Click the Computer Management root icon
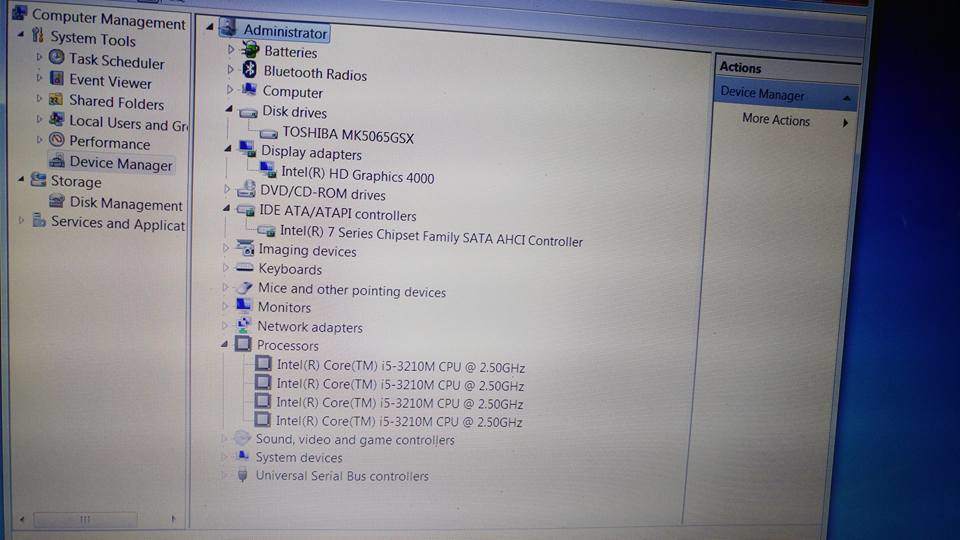The image size is (960, 540). point(19,12)
